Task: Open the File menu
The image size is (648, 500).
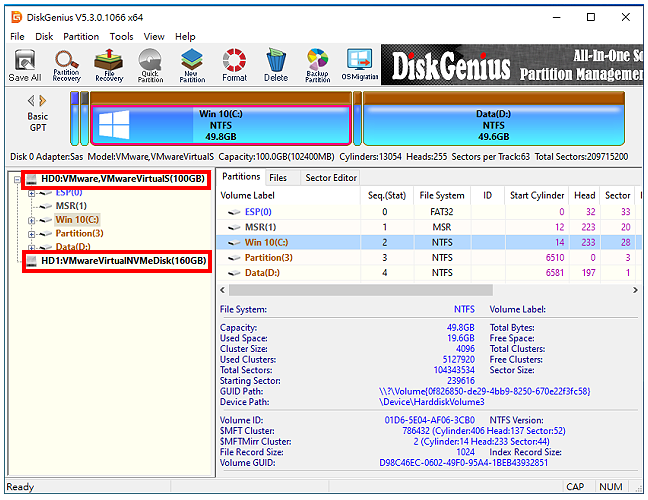Action: coord(17,36)
